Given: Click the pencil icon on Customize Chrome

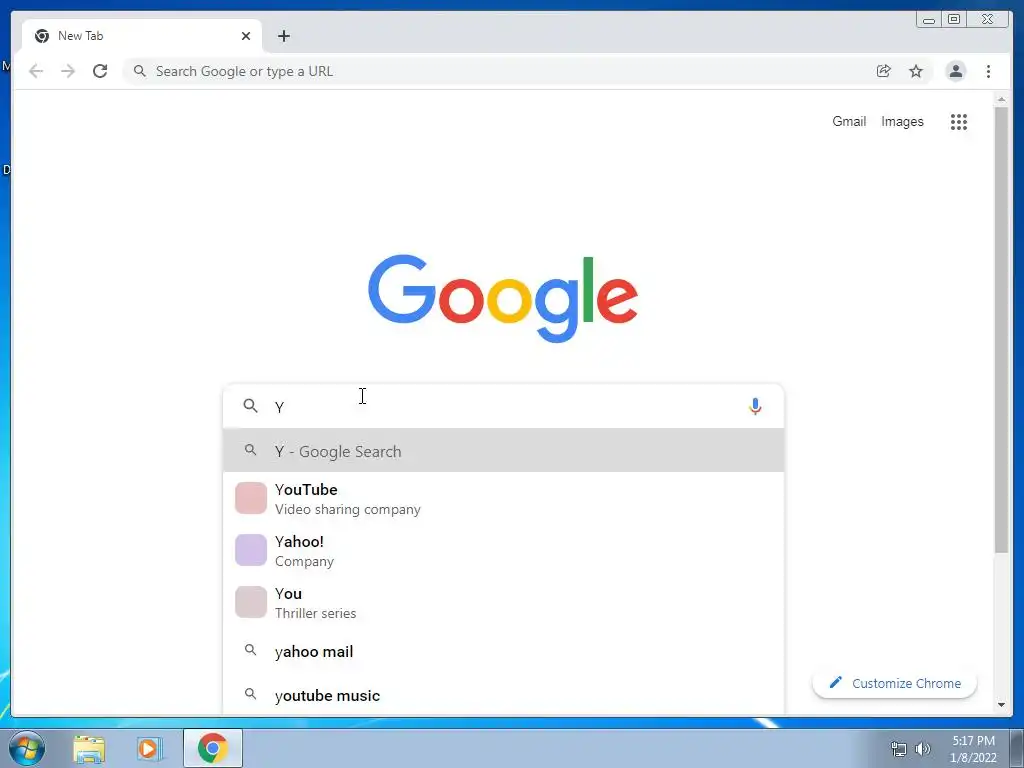Looking at the screenshot, I should tap(835, 682).
